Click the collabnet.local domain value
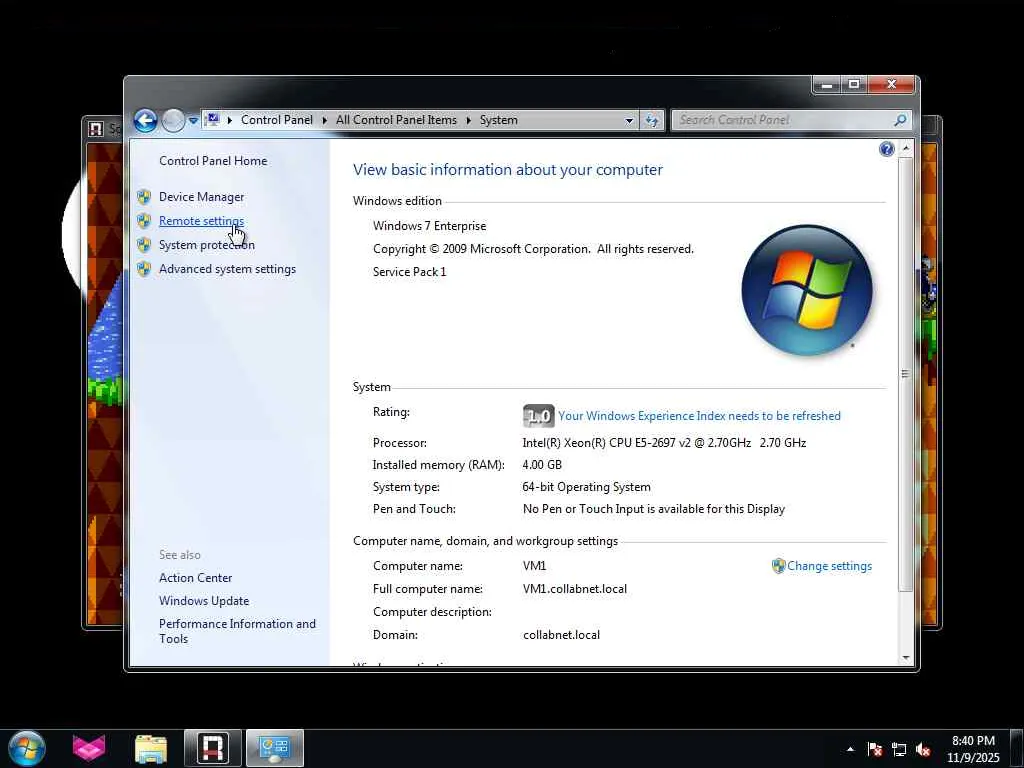The image size is (1024, 768). coord(561,635)
